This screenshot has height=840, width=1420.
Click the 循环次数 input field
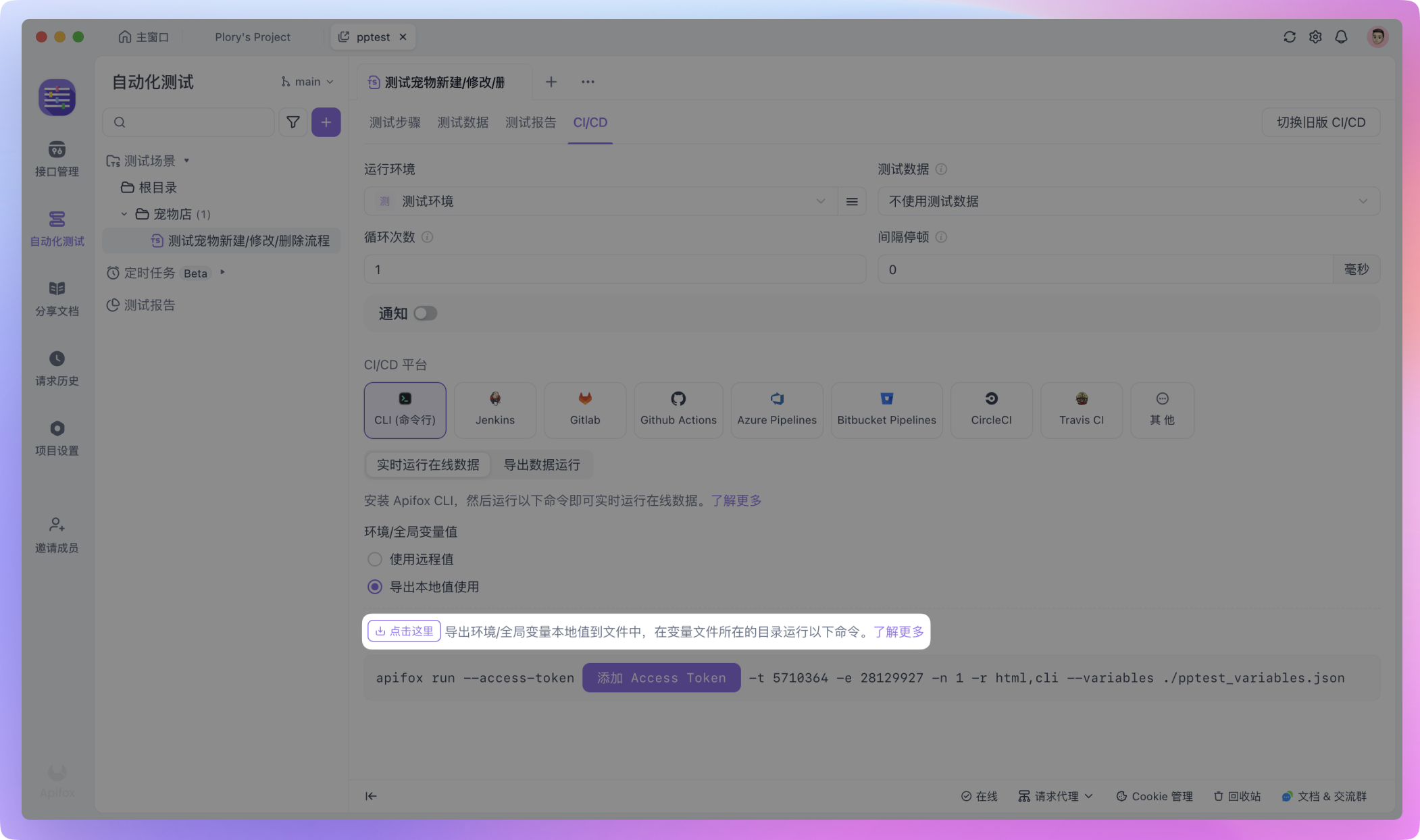click(614, 269)
